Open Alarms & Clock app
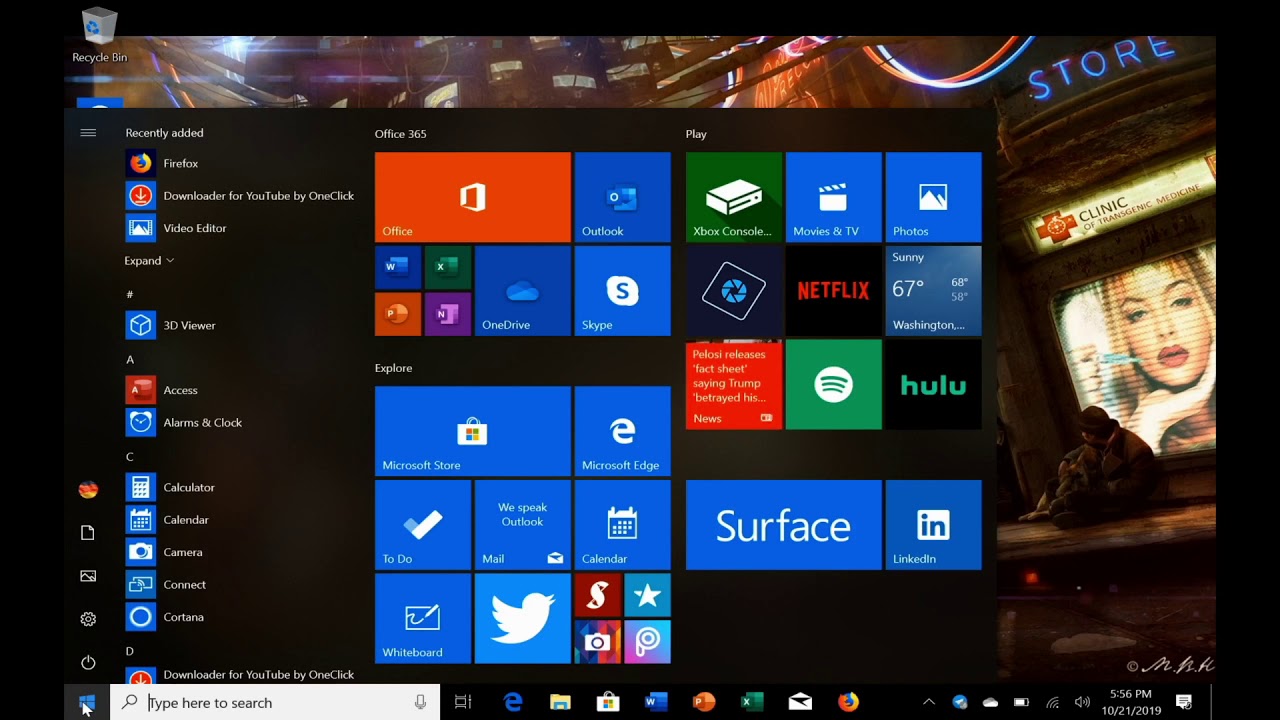Viewport: 1280px width, 720px height. click(x=240, y=422)
